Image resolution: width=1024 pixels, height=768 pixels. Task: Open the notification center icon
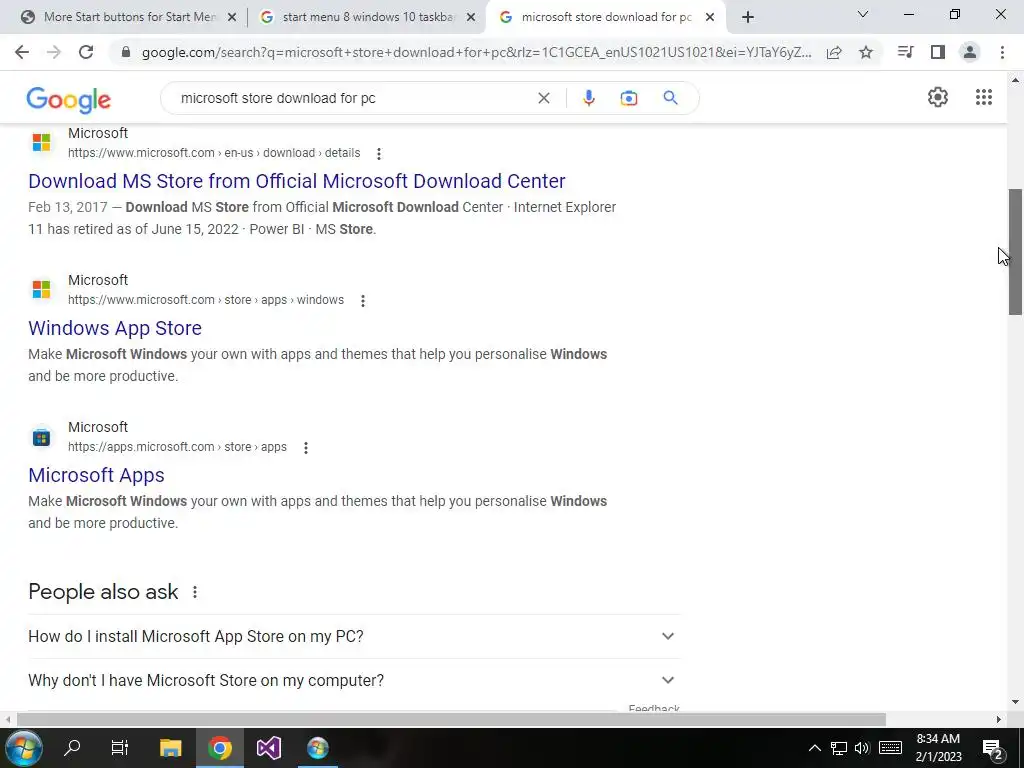[x=993, y=749]
